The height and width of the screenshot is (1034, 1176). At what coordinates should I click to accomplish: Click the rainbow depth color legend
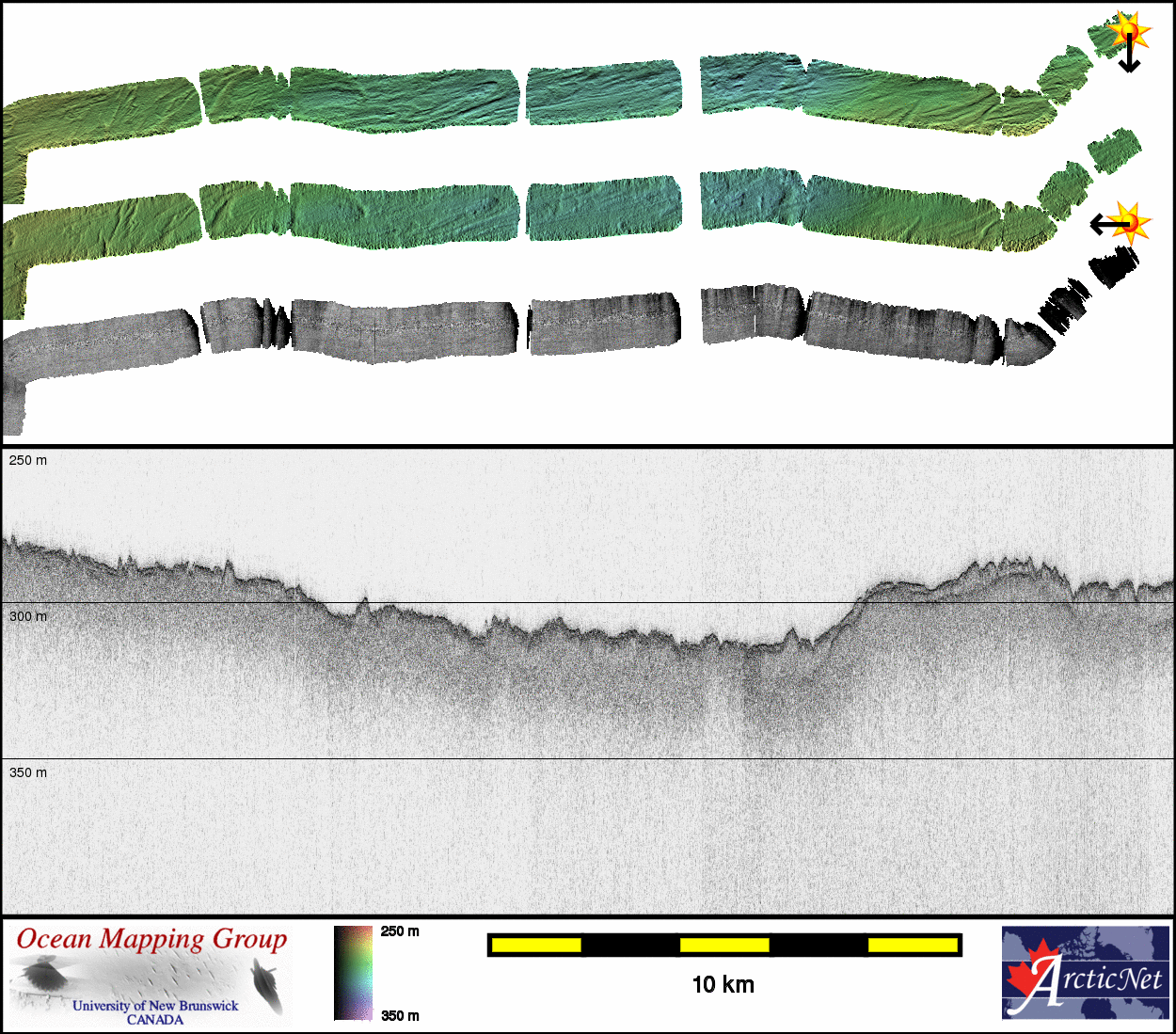pos(353,973)
